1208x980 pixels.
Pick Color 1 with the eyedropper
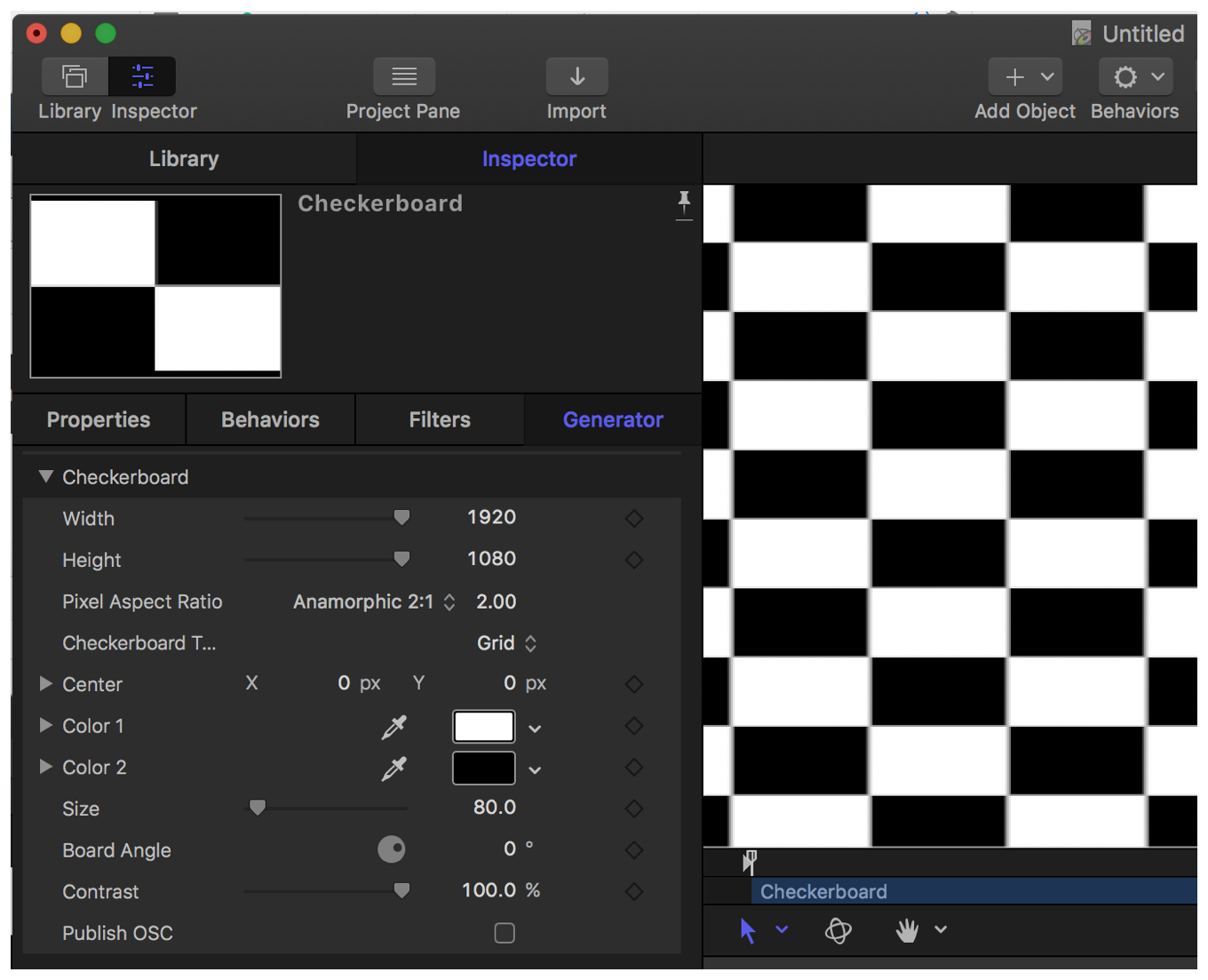tap(393, 727)
